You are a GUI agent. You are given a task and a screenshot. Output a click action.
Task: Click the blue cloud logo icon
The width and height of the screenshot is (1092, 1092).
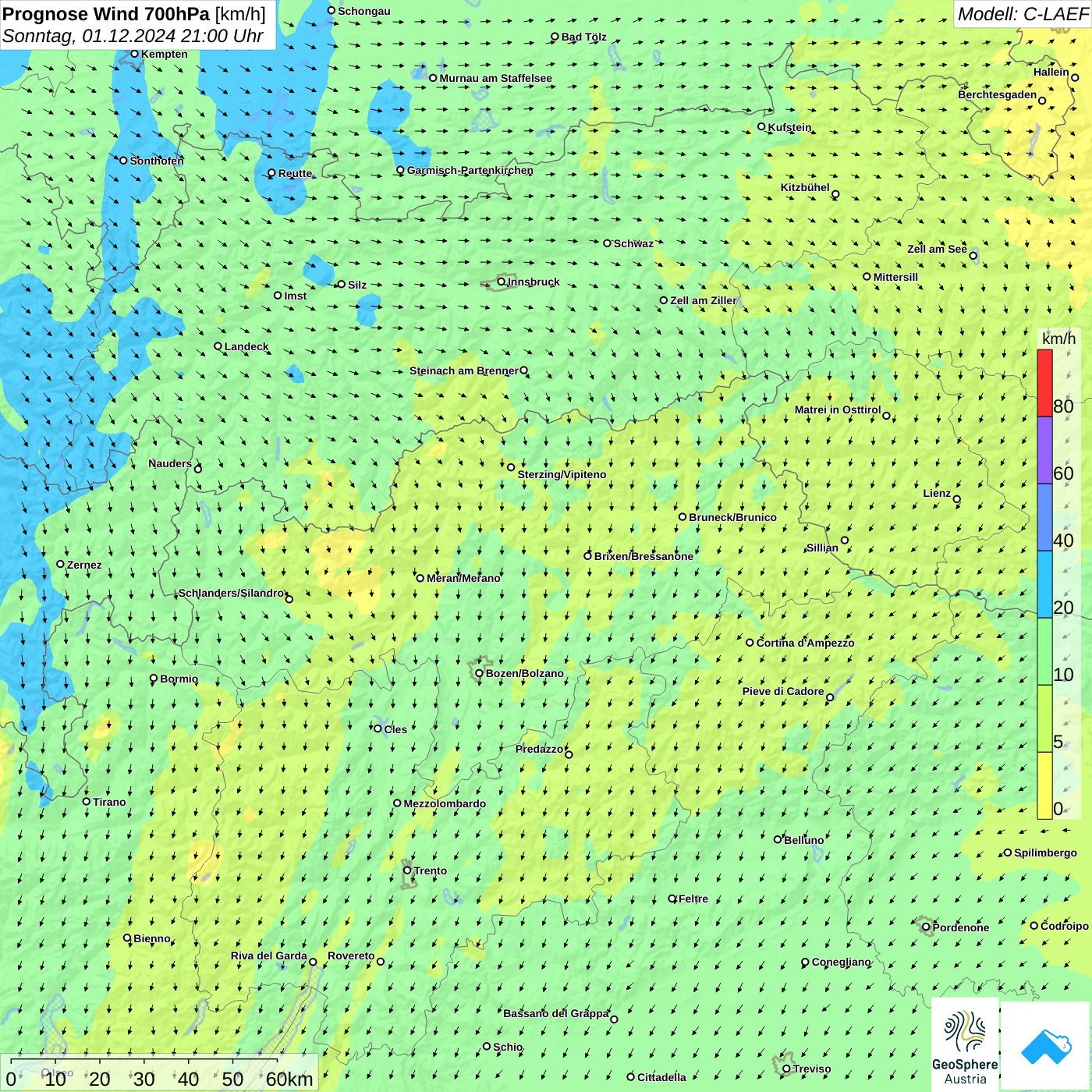(1046, 1047)
